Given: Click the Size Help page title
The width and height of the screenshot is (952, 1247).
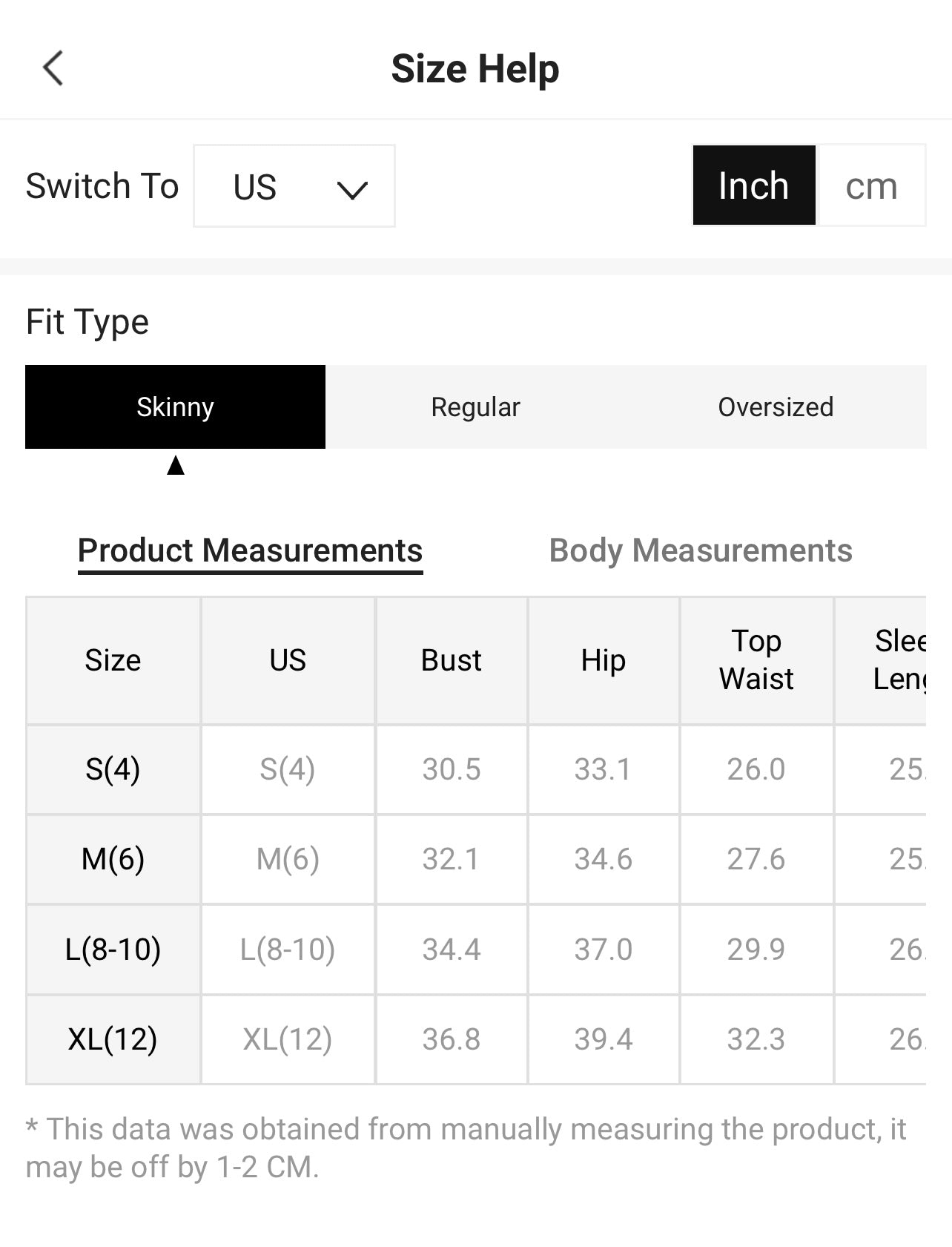Looking at the screenshot, I should 475,68.
